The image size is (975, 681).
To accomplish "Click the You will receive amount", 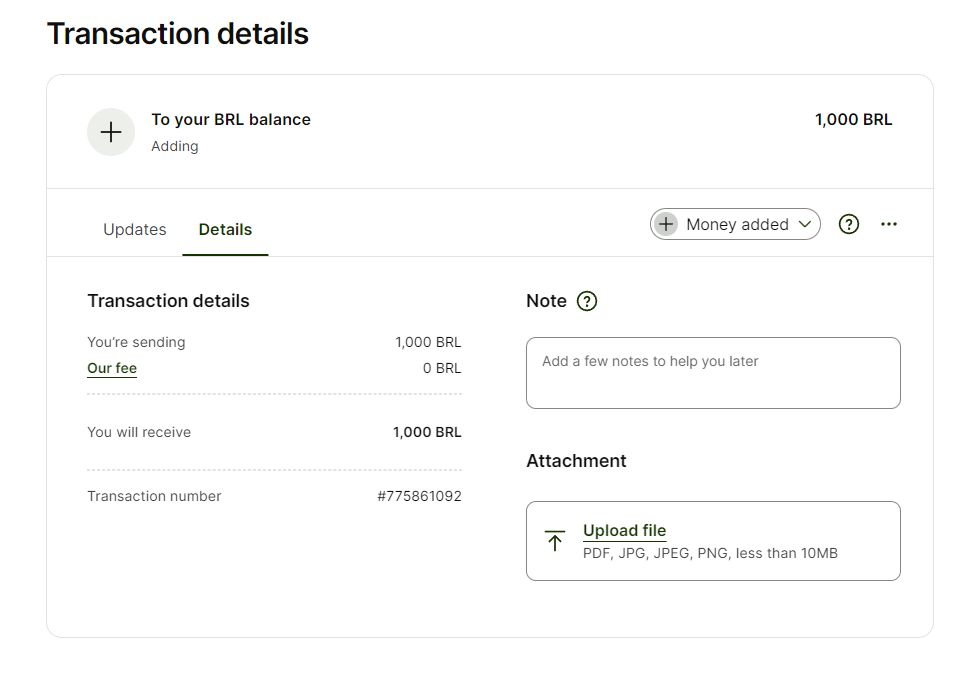I will pos(427,432).
